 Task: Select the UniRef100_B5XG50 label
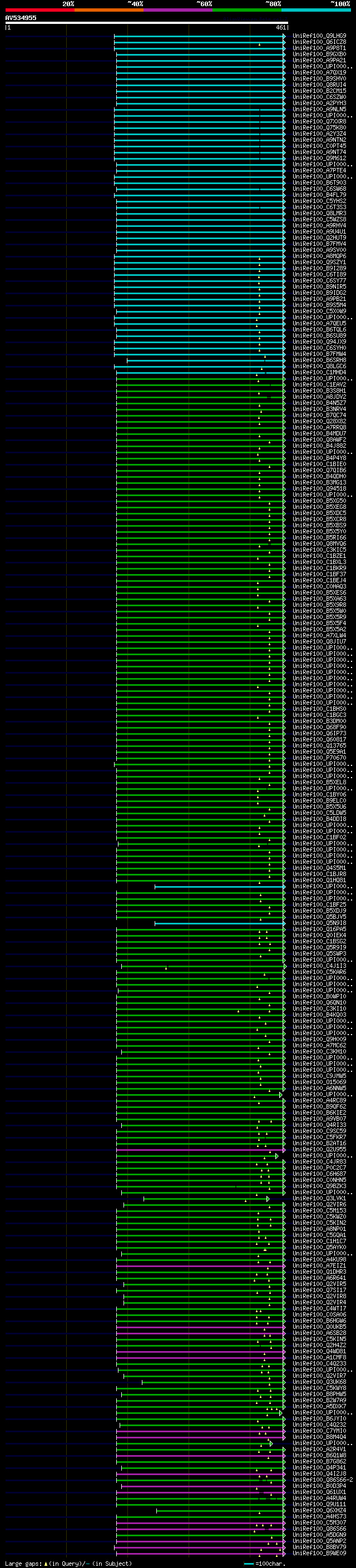[319, 501]
